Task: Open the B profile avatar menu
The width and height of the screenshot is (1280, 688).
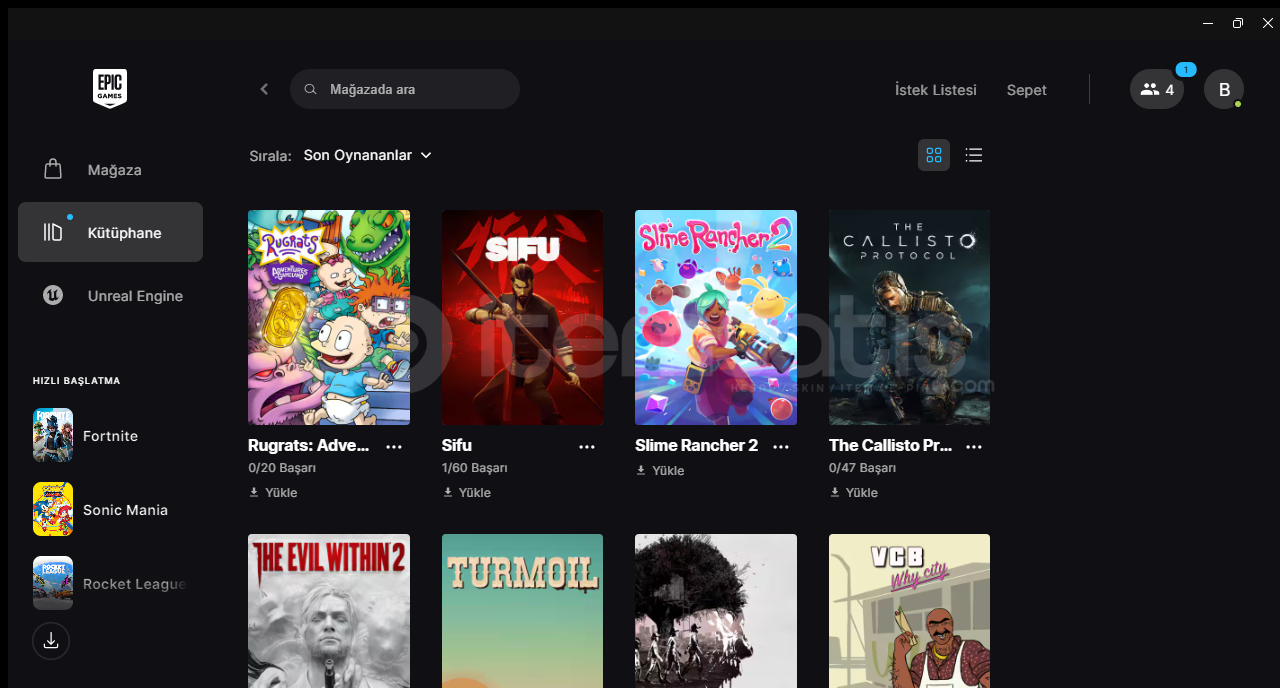Action: pos(1224,89)
